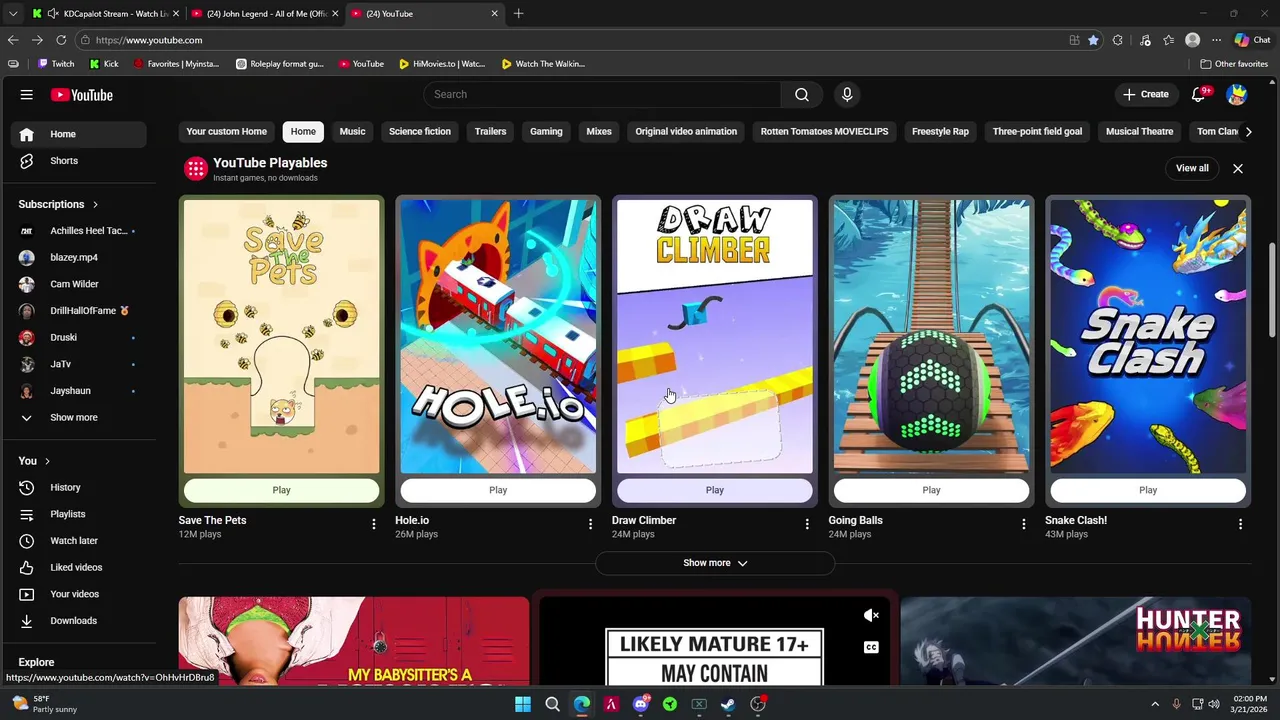Play Draw Climber game
This screenshot has height=720, width=1280.
pyautogui.click(x=714, y=490)
